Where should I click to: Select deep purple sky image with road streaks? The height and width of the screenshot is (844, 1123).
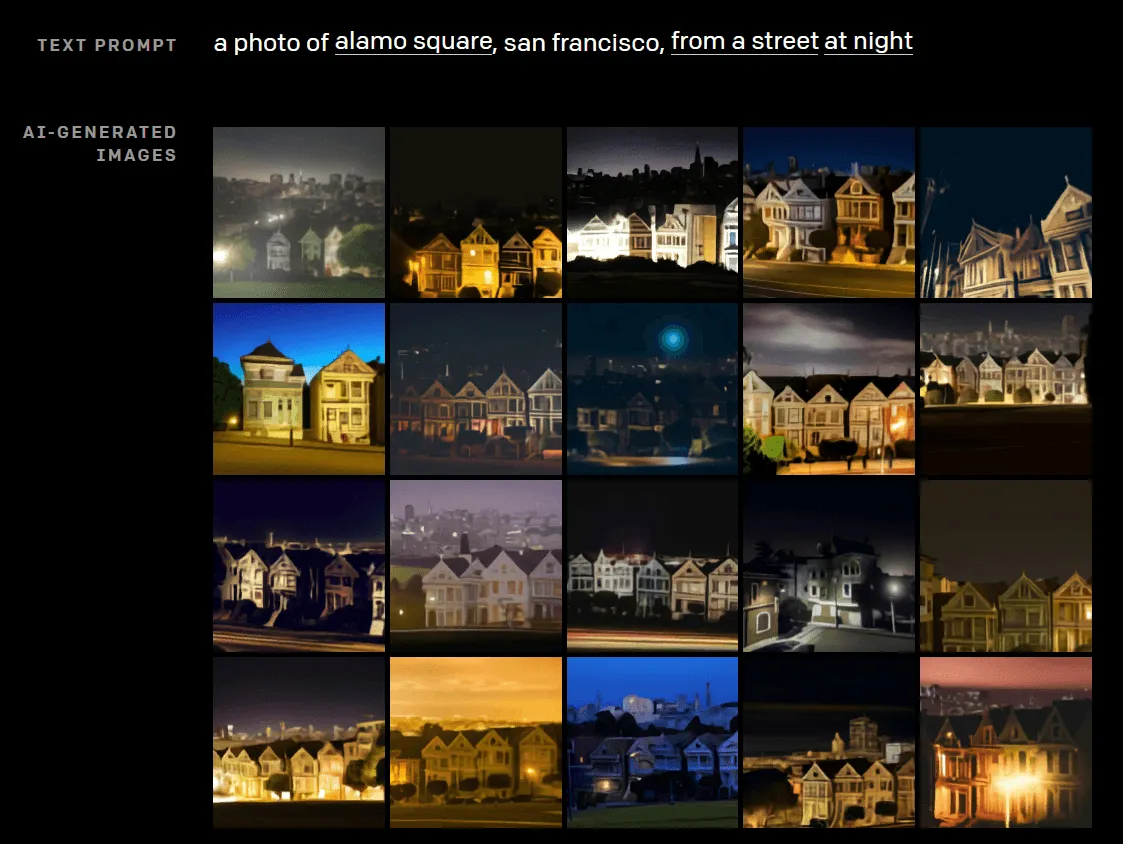pos(299,566)
